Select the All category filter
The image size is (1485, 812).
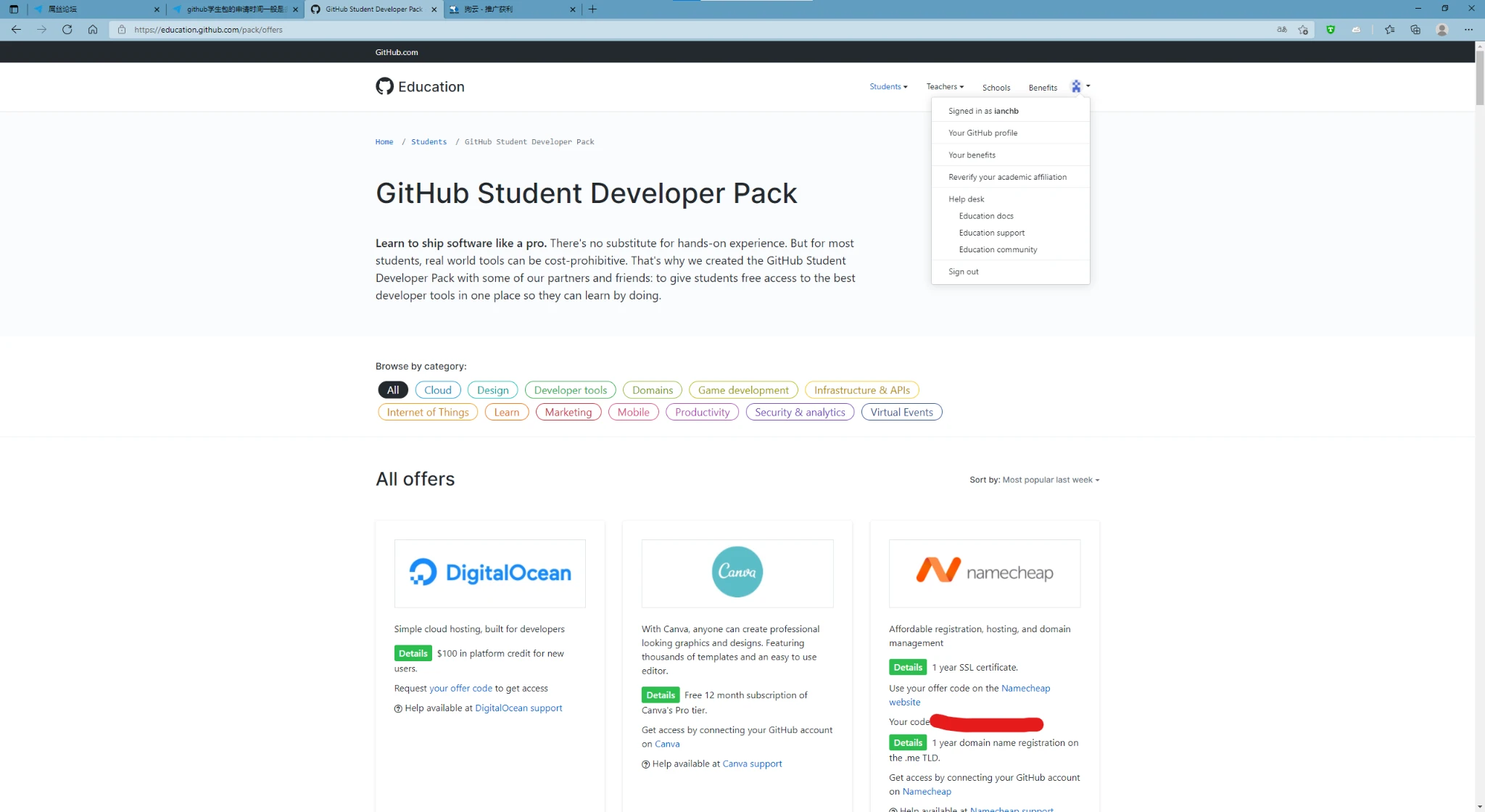393,390
